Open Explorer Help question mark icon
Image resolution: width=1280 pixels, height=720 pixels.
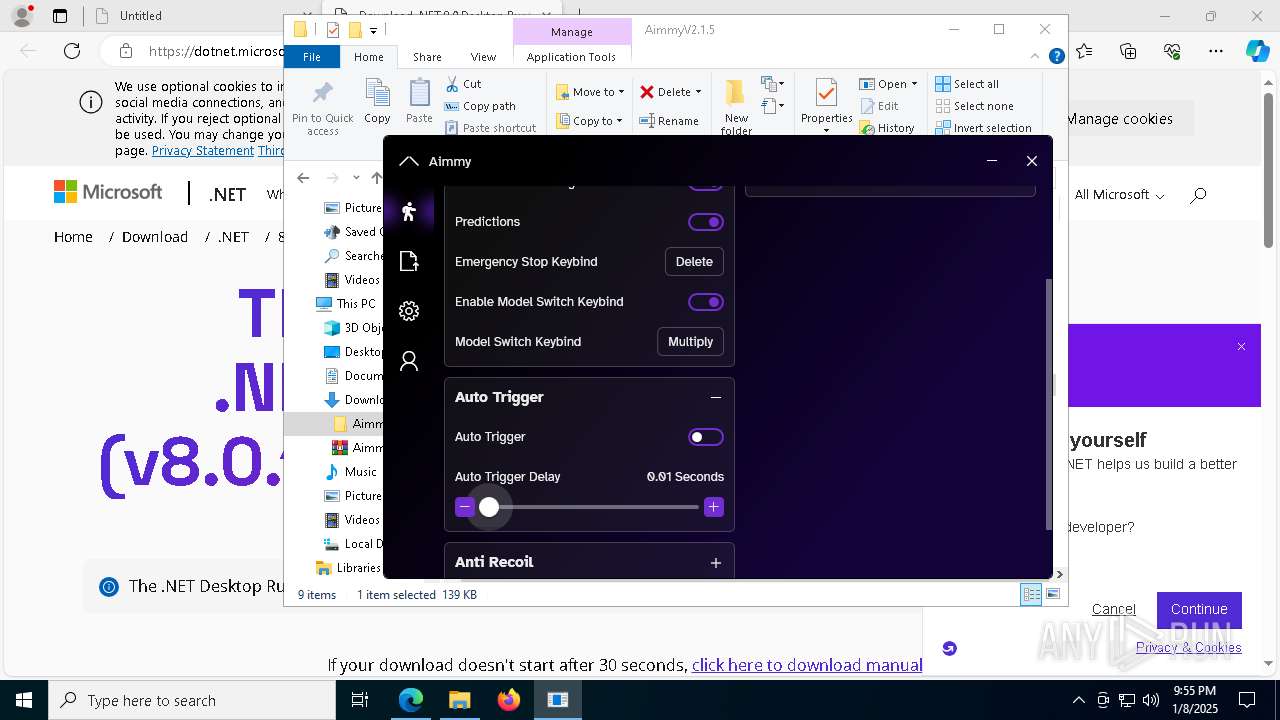coord(1056,57)
